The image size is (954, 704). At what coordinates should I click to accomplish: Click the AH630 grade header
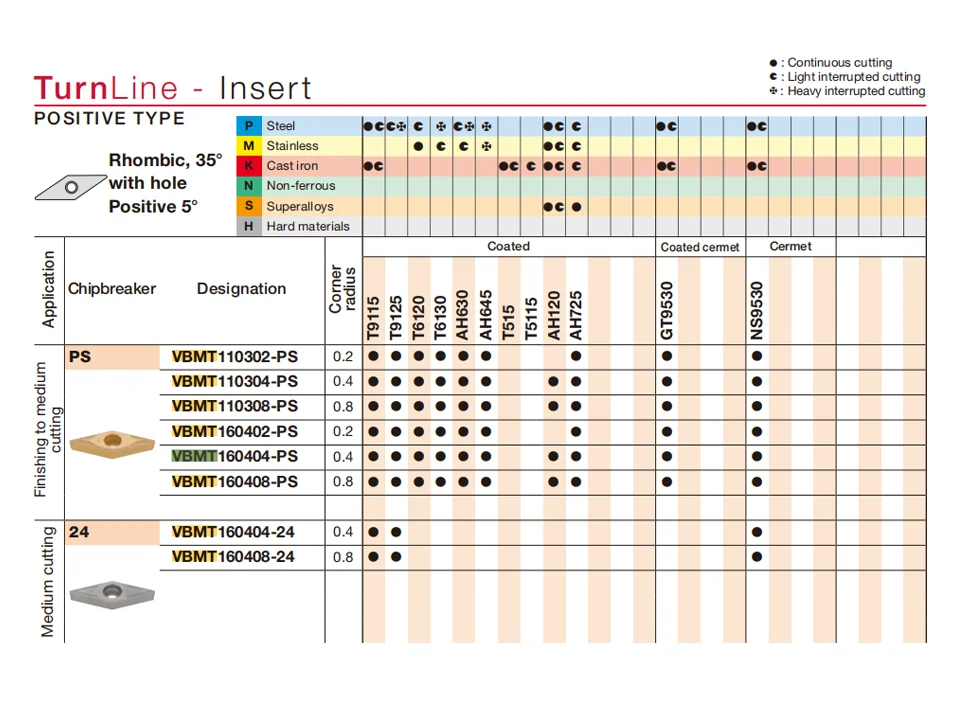click(463, 315)
